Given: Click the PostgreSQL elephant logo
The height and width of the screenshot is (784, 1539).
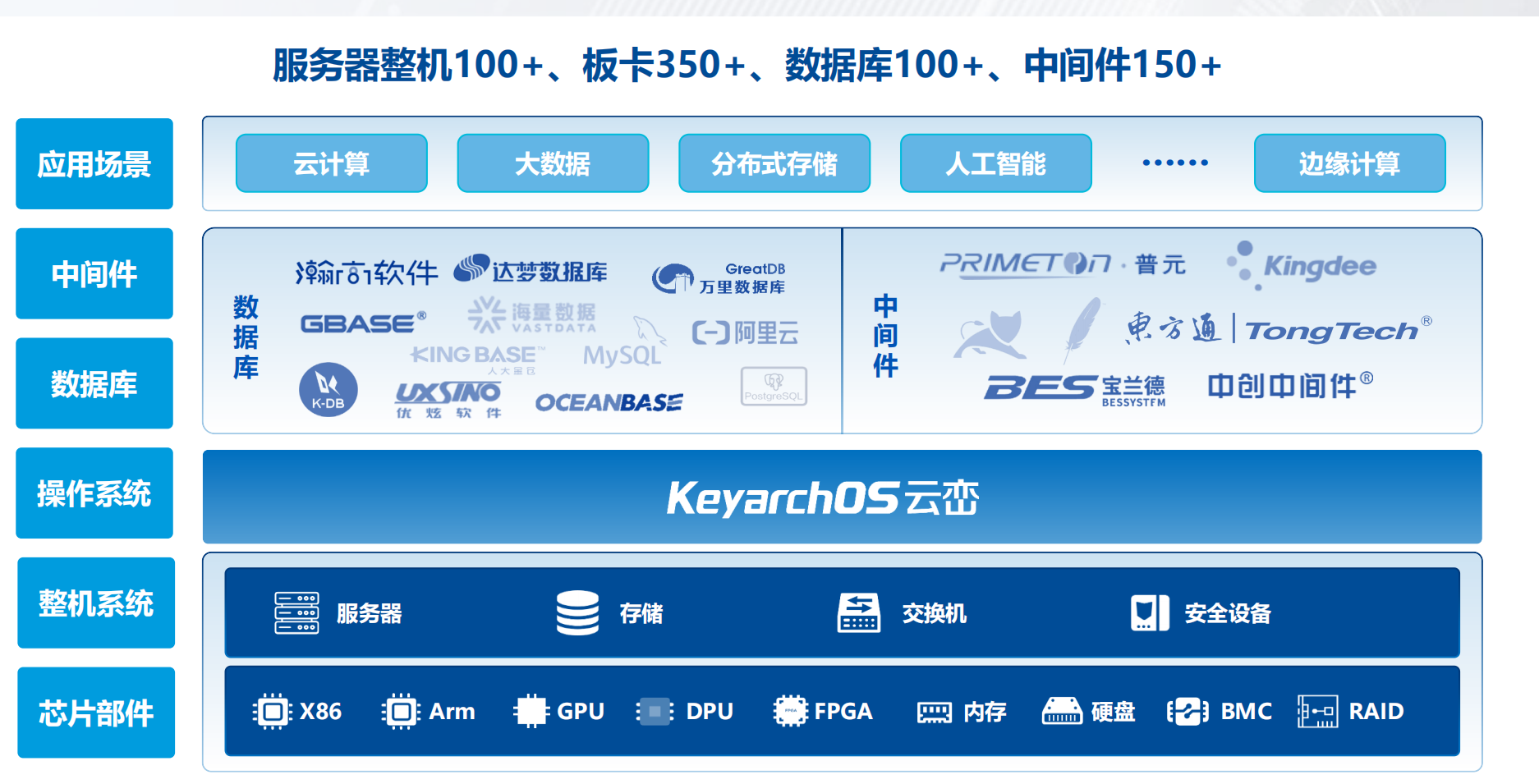Looking at the screenshot, I should tap(773, 386).
